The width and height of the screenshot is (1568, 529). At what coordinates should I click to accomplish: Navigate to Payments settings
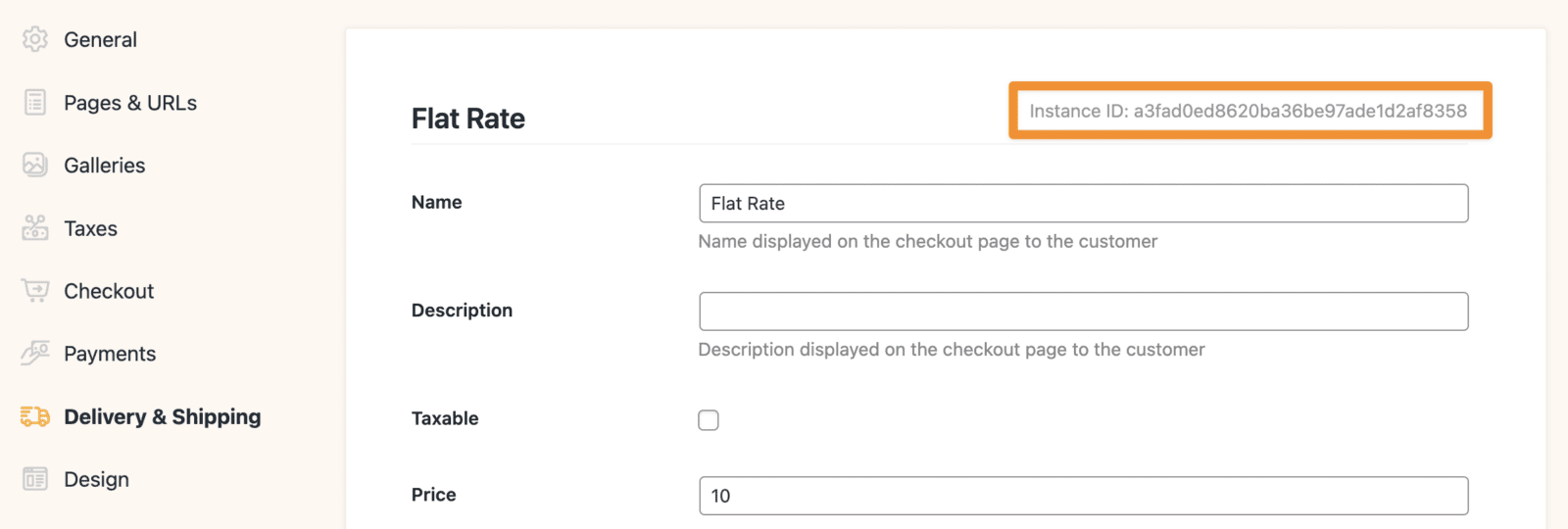[110, 354]
